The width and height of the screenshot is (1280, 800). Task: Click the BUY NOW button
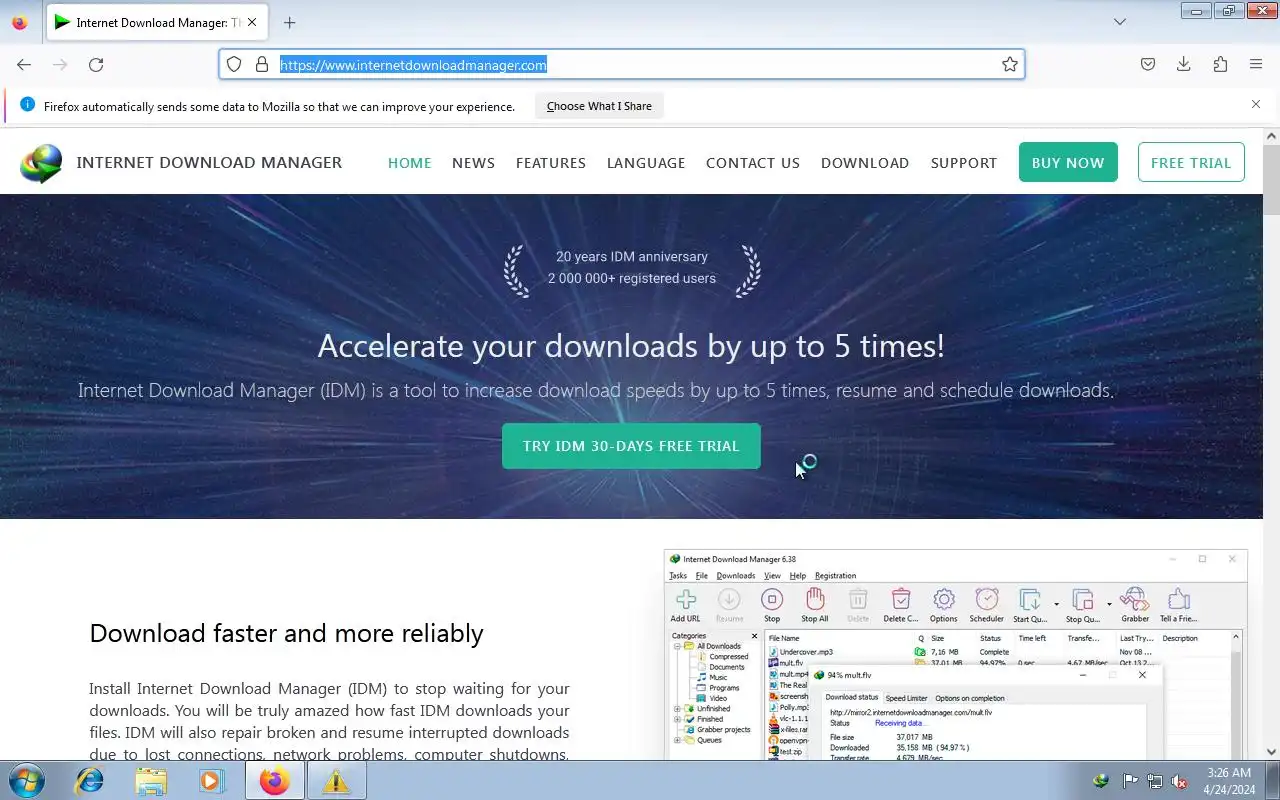(x=1068, y=162)
